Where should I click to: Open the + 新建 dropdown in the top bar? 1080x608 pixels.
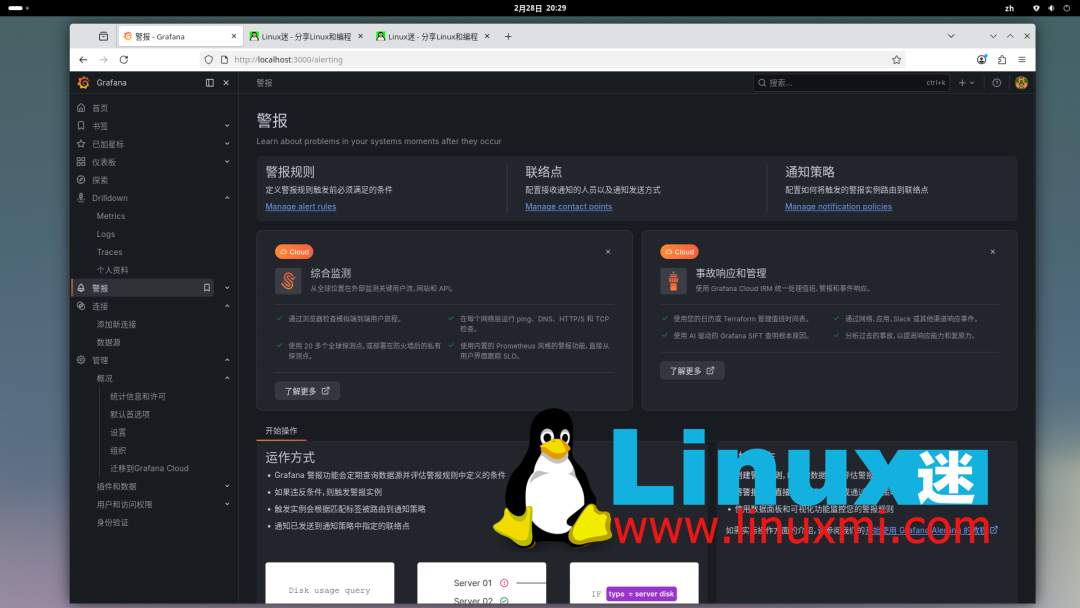[x=965, y=82]
